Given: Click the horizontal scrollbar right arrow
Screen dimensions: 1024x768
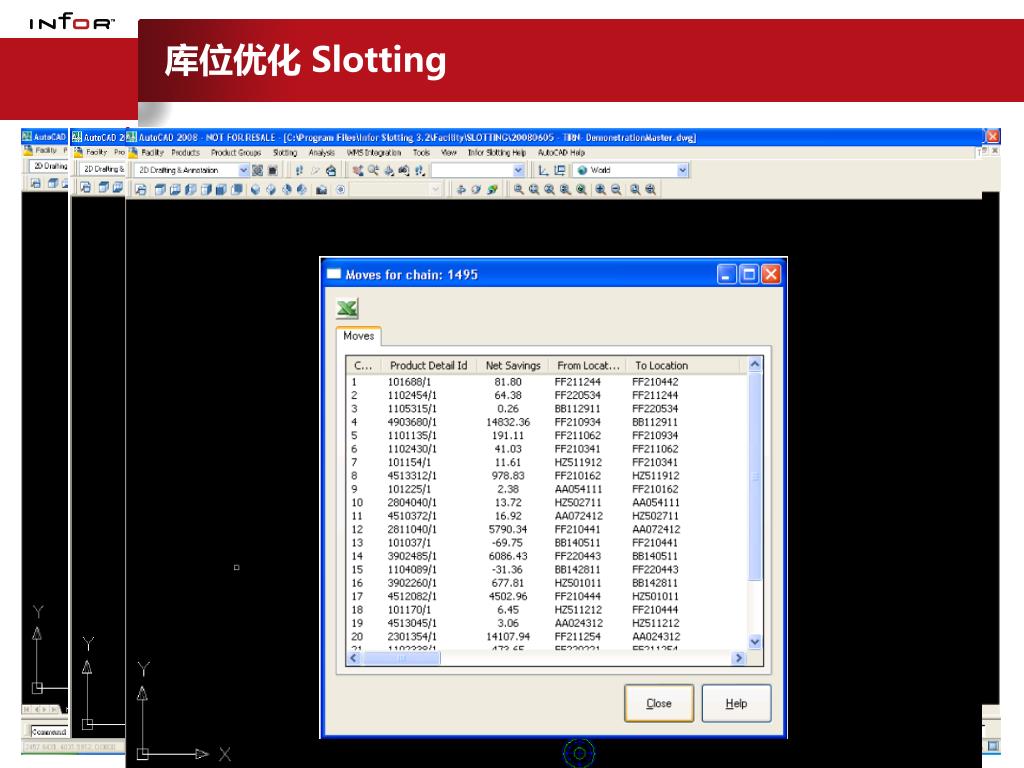Looking at the screenshot, I should tap(739, 658).
